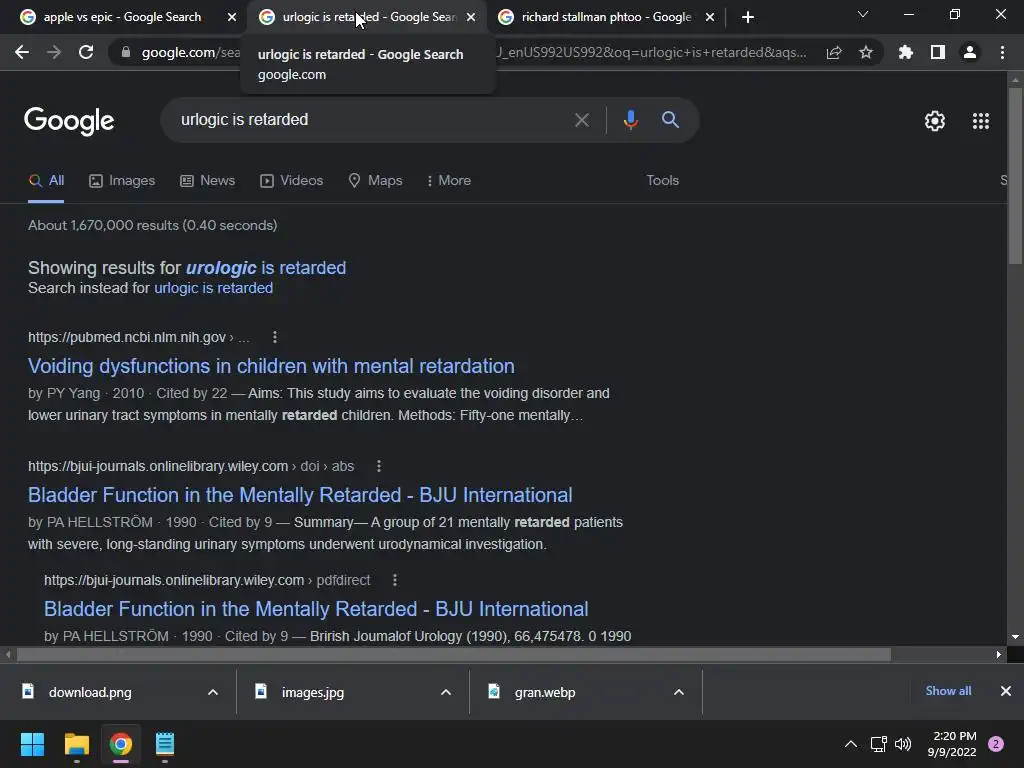The image size is (1024, 768).
Task: Open the Extensions puzzle icon
Action: click(x=906, y=52)
